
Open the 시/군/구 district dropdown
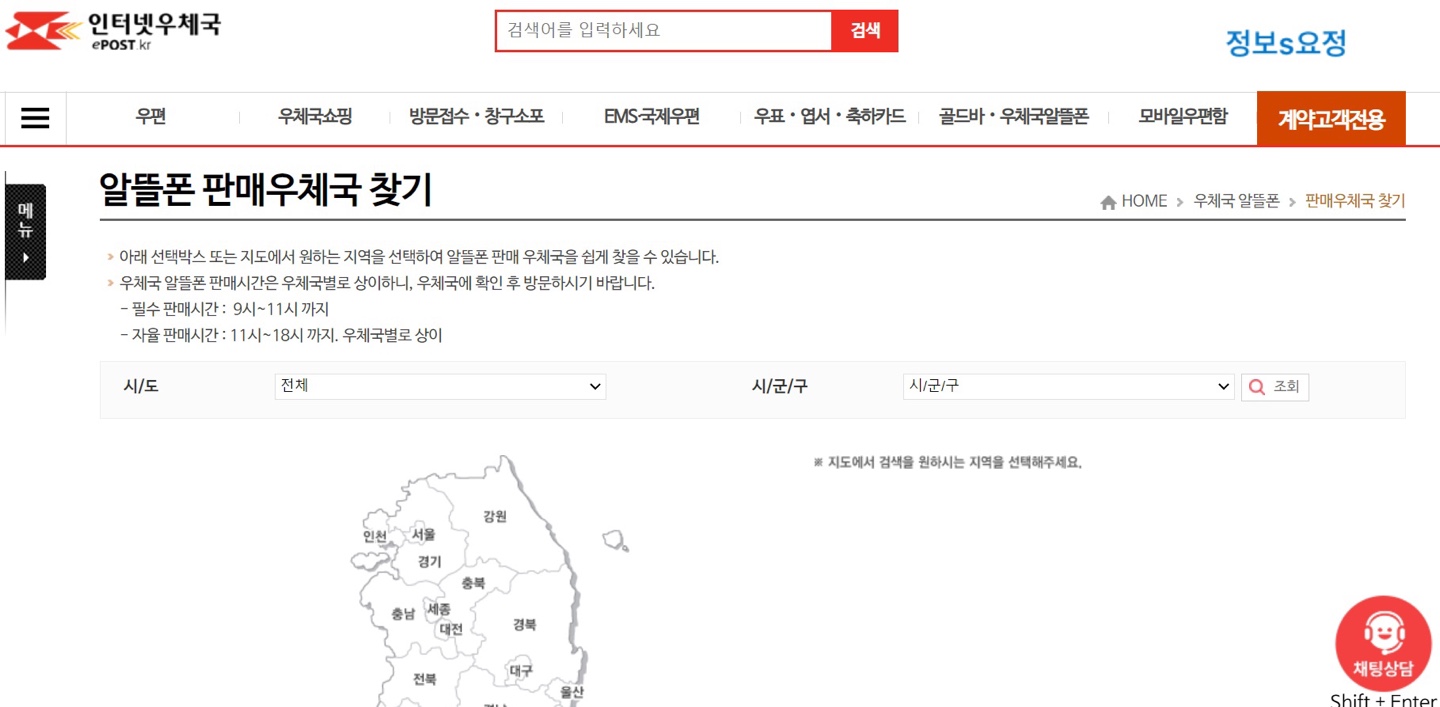pos(1068,386)
